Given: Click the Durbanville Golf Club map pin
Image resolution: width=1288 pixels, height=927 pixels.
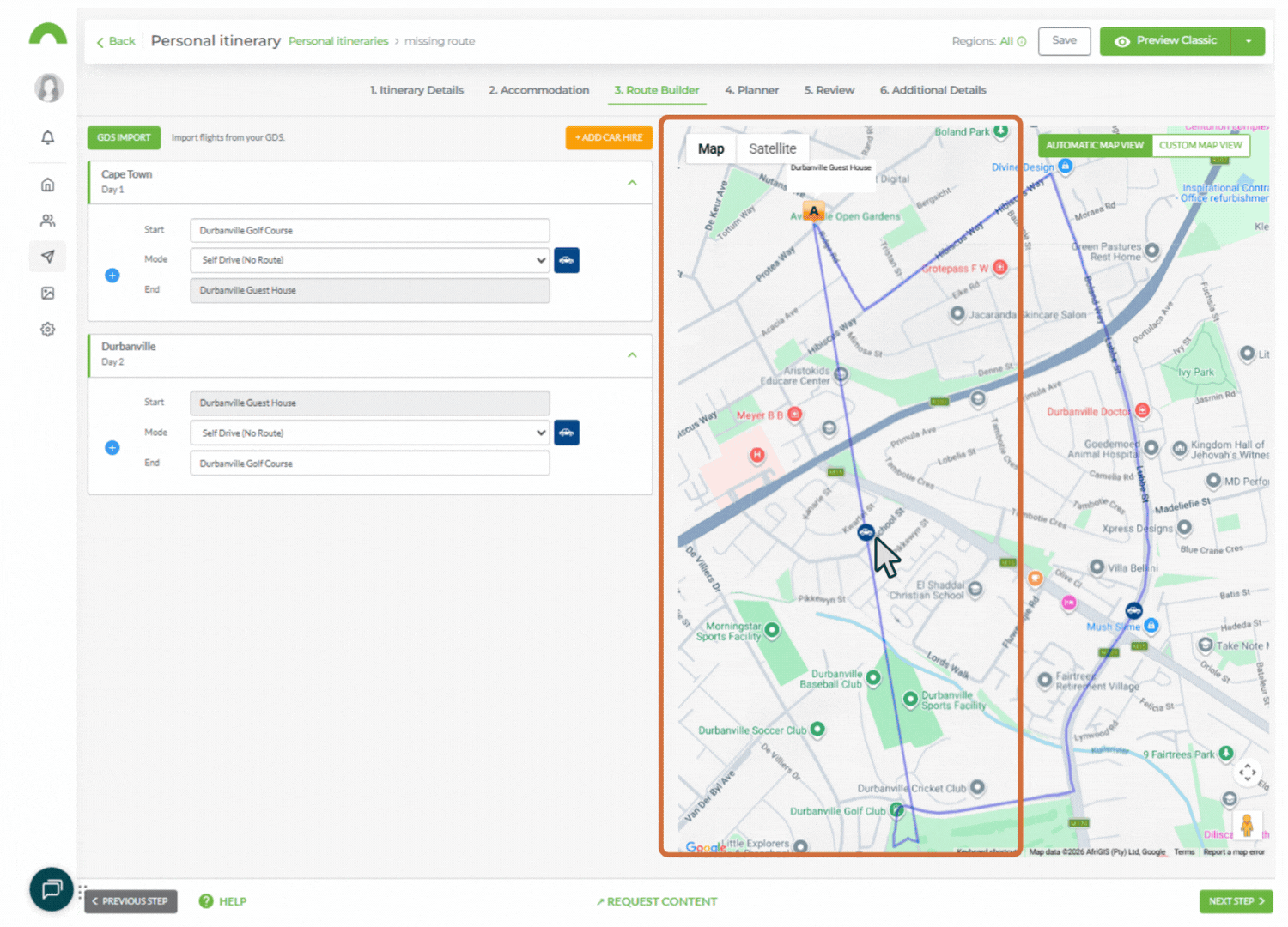Looking at the screenshot, I should pyautogui.click(x=896, y=809).
